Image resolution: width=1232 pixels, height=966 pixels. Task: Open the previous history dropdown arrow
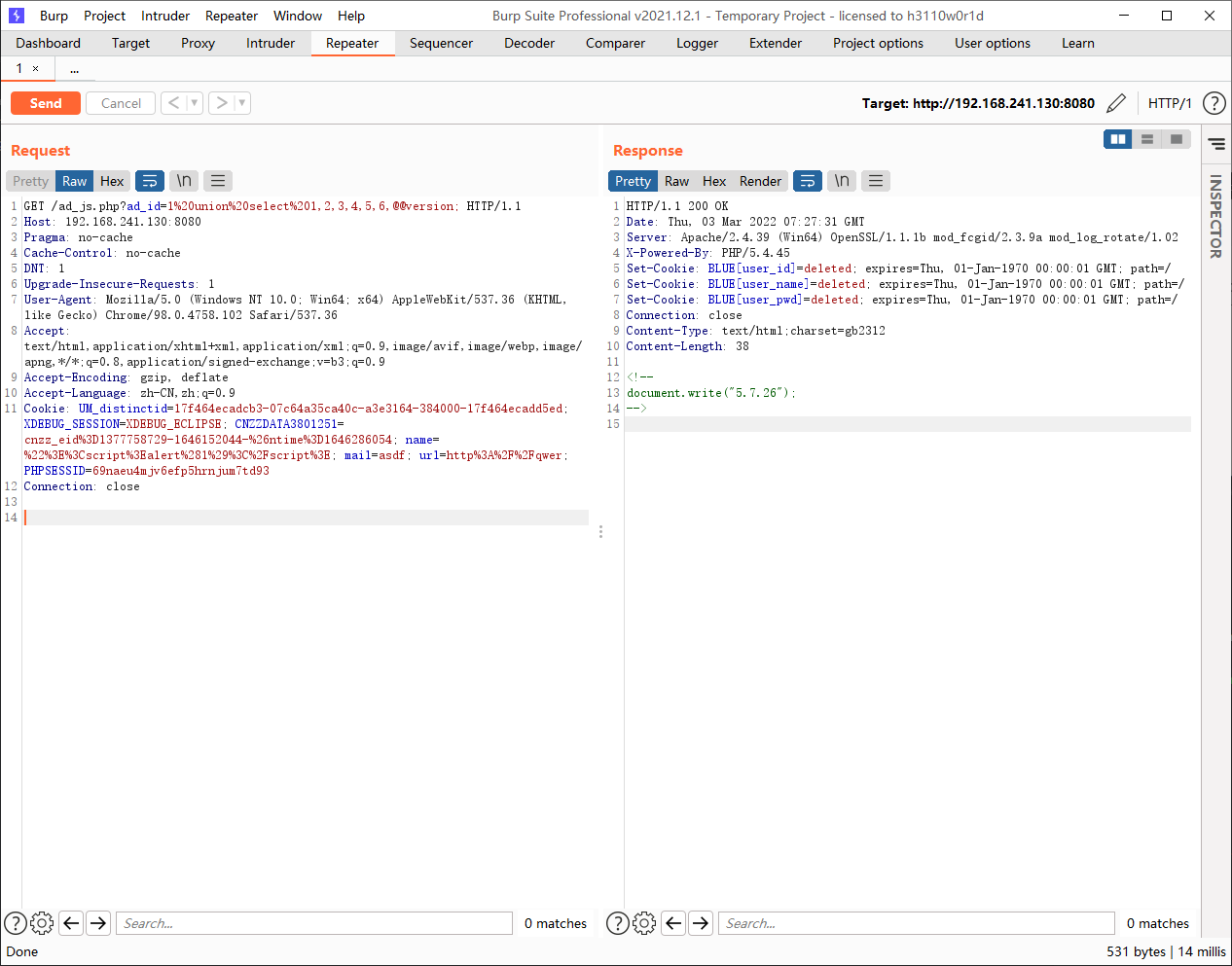pyautogui.click(x=195, y=102)
